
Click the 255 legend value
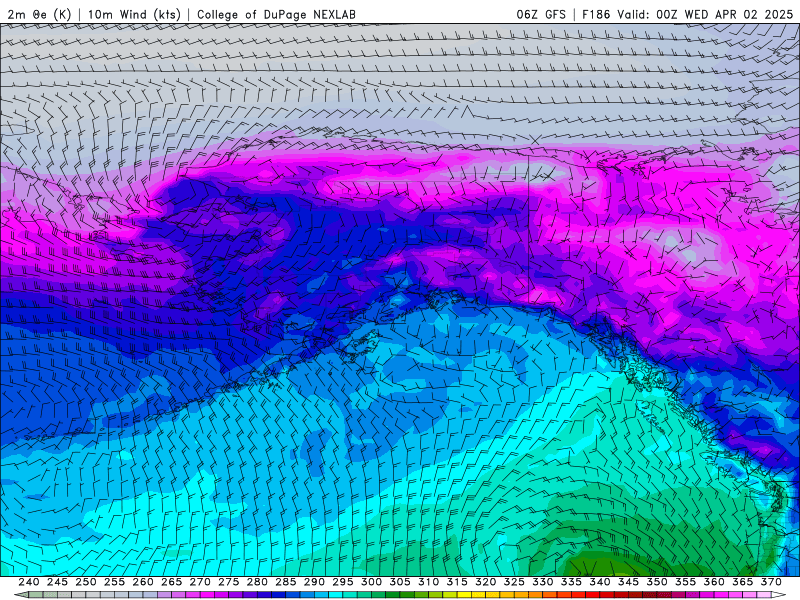point(114,582)
